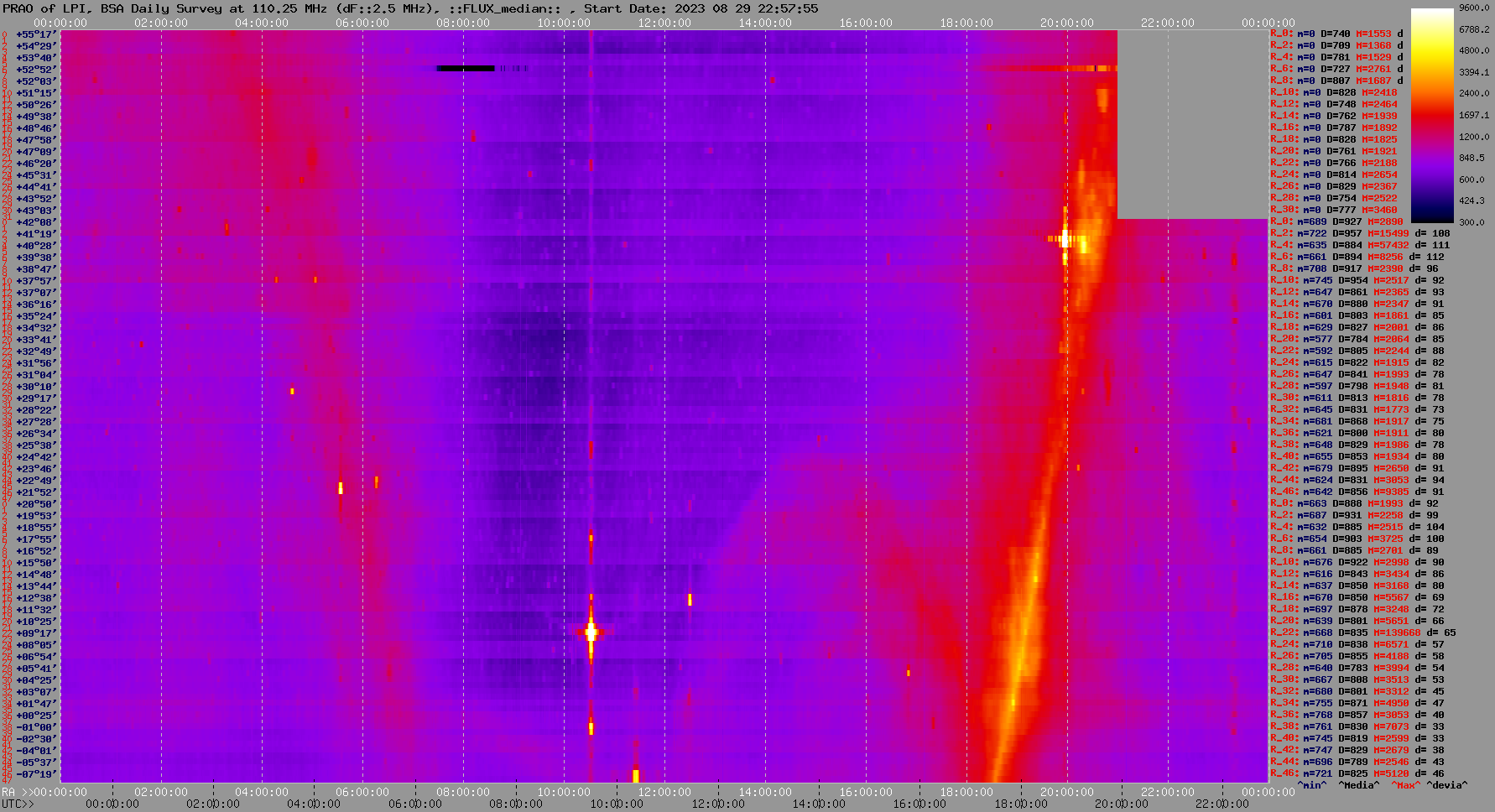Screen dimensions: 1495x812
Task: Click the declination label '+37°57''
Action: (x=36, y=281)
